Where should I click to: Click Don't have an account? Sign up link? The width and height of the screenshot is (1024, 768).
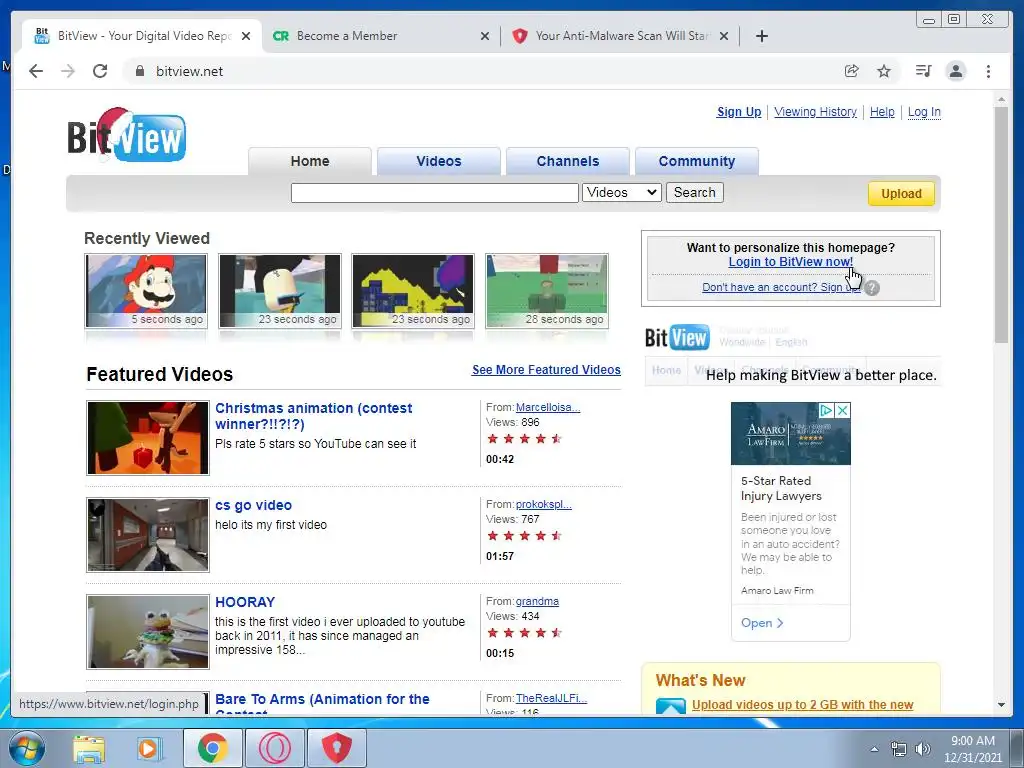[781, 287]
